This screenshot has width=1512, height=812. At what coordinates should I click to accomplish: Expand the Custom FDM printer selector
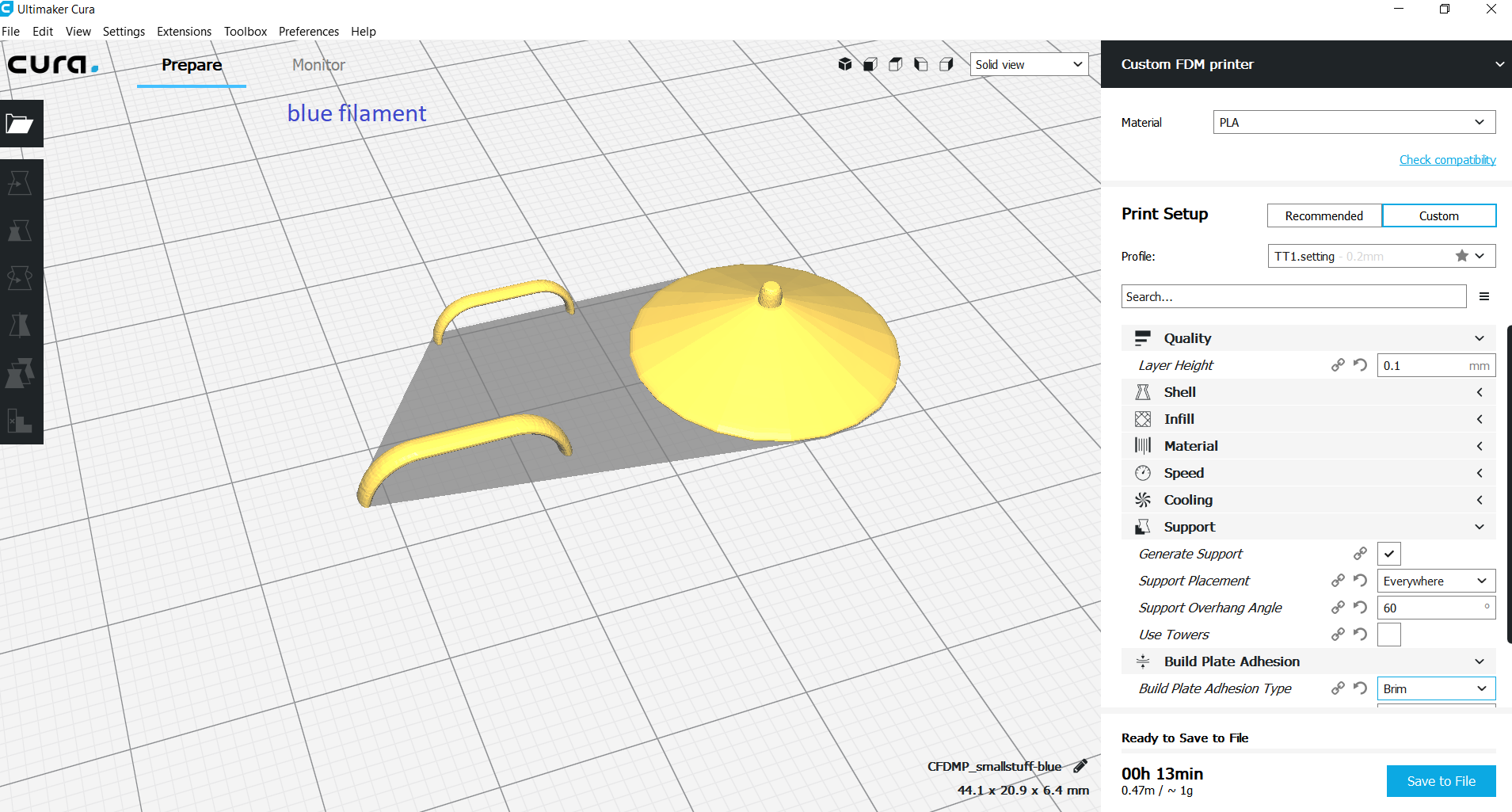coord(1306,64)
